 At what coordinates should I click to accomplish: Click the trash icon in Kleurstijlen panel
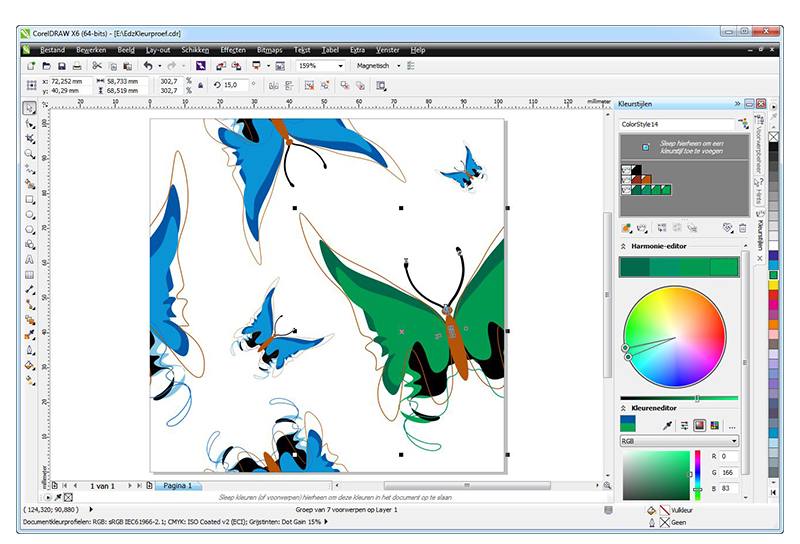point(741,228)
